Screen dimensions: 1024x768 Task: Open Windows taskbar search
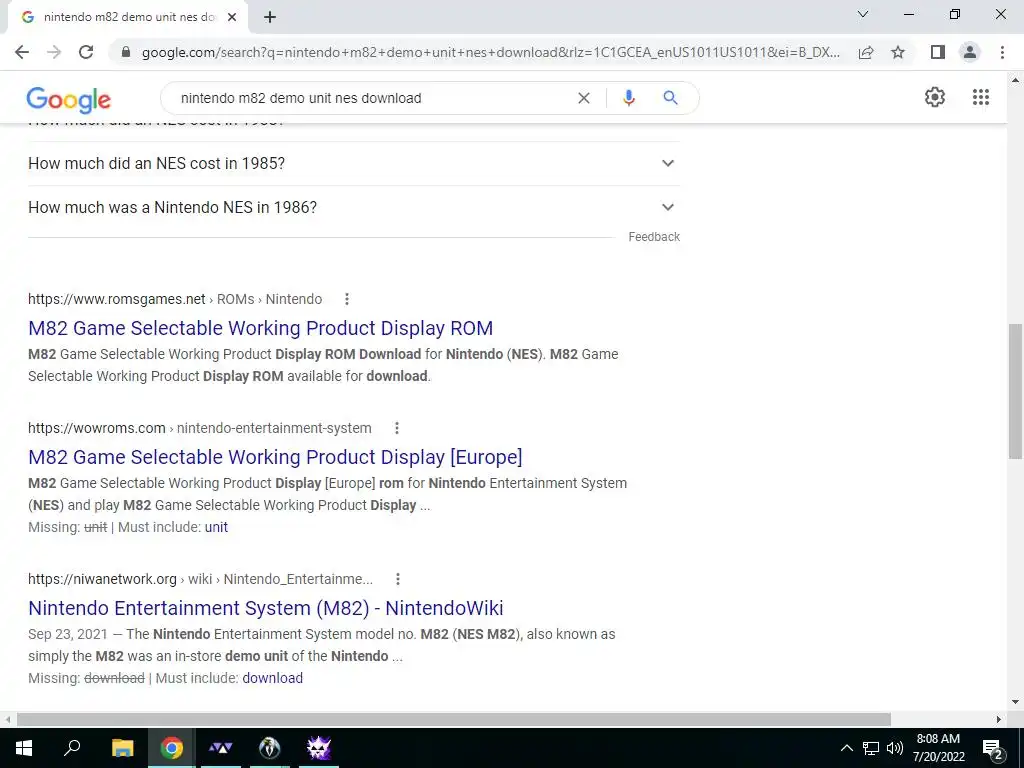coord(72,748)
